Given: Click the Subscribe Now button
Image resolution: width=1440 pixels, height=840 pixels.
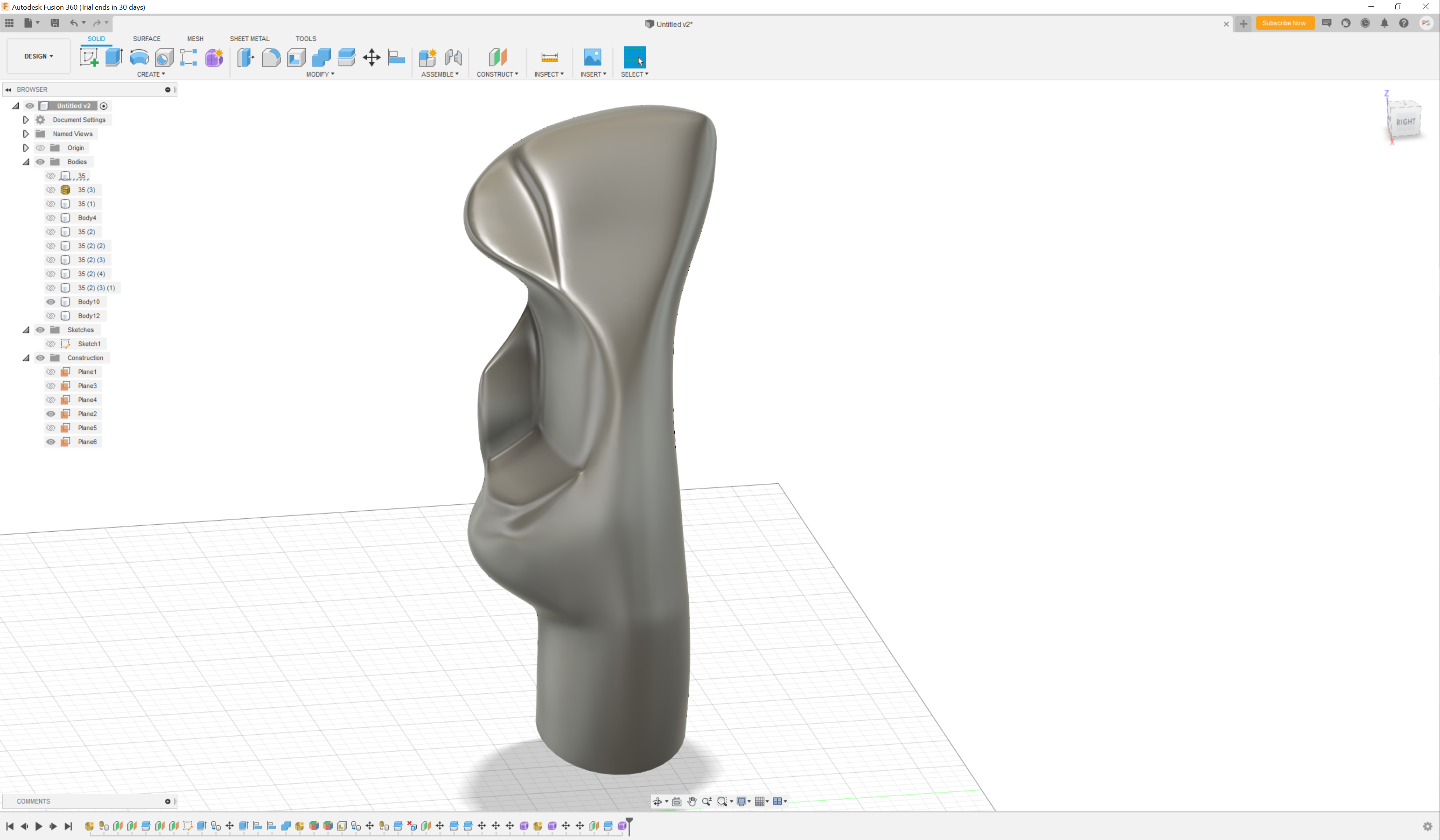Looking at the screenshot, I should pyautogui.click(x=1284, y=23).
